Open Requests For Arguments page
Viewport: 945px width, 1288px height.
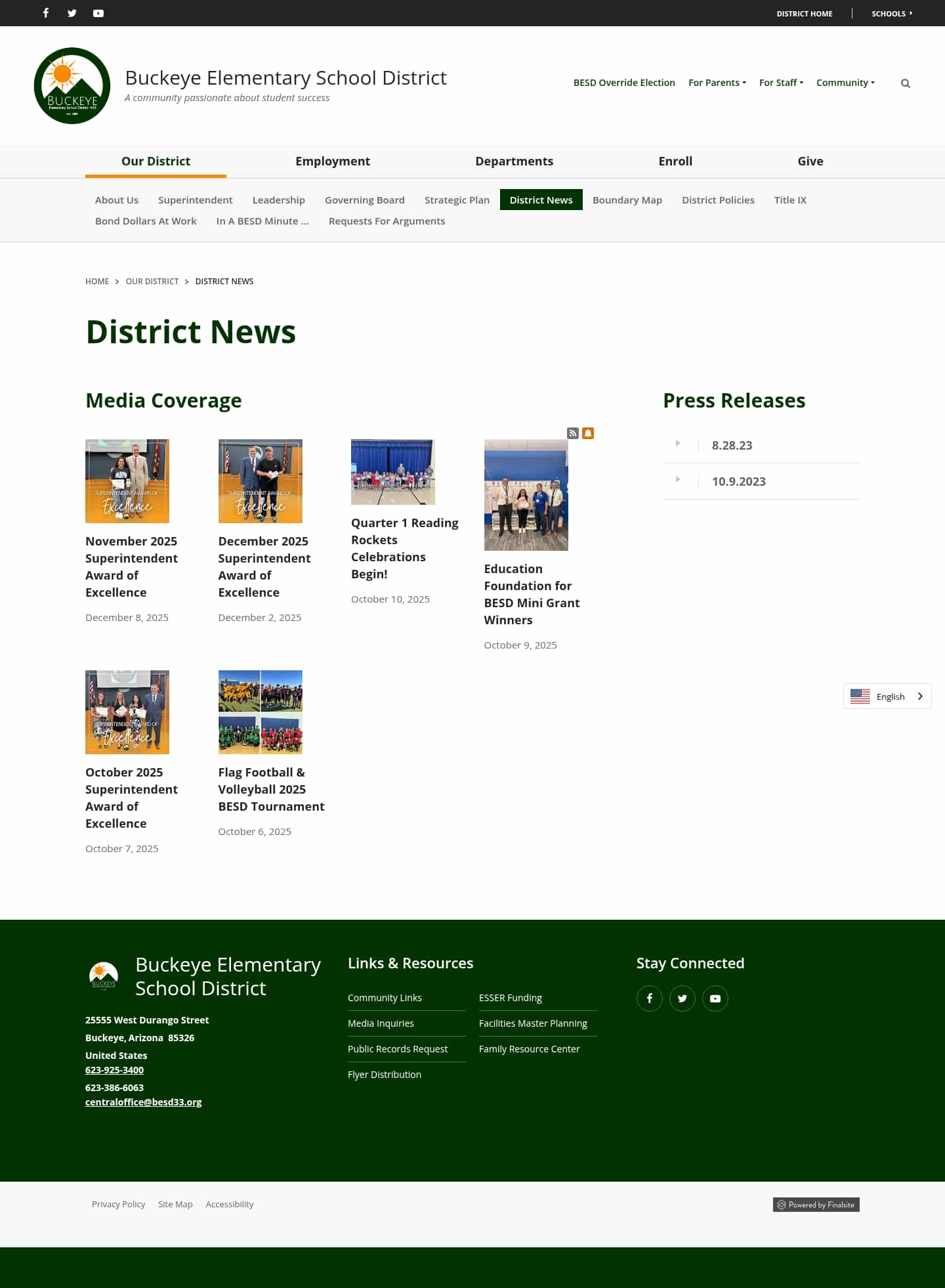pos(387,221)
